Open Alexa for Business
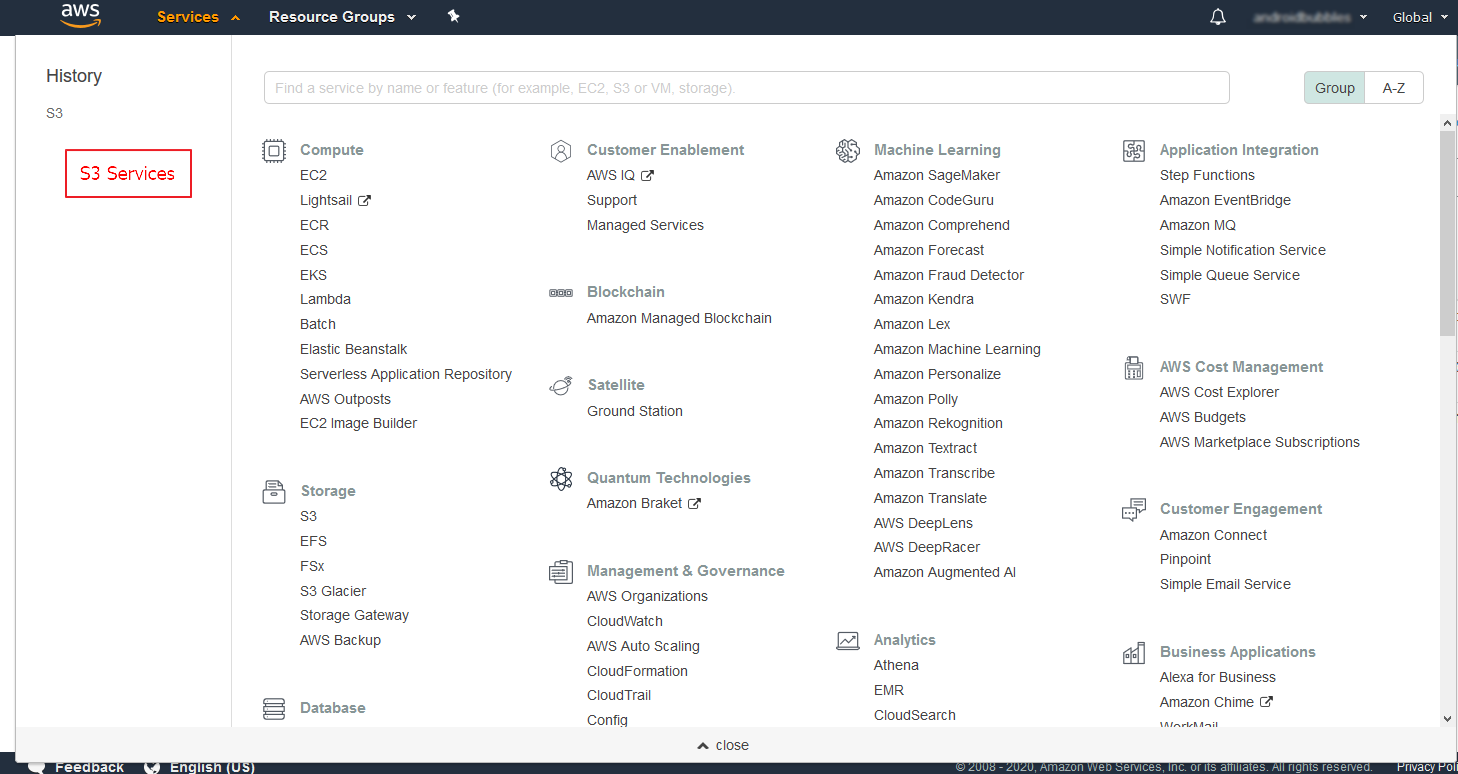Viewport: 1458px width, 774px height. 1218,677
